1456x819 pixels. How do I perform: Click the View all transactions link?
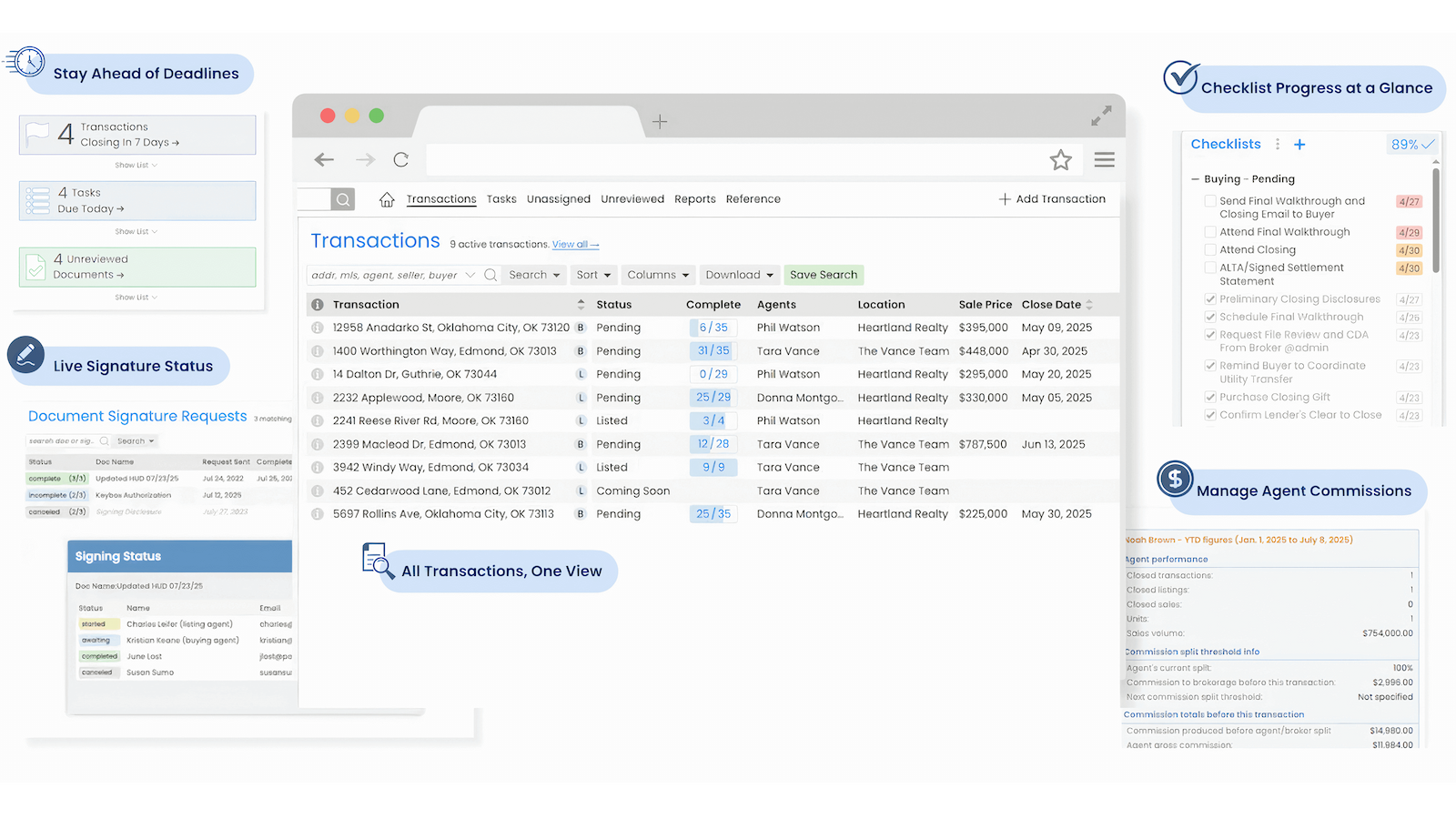(575, 245)
